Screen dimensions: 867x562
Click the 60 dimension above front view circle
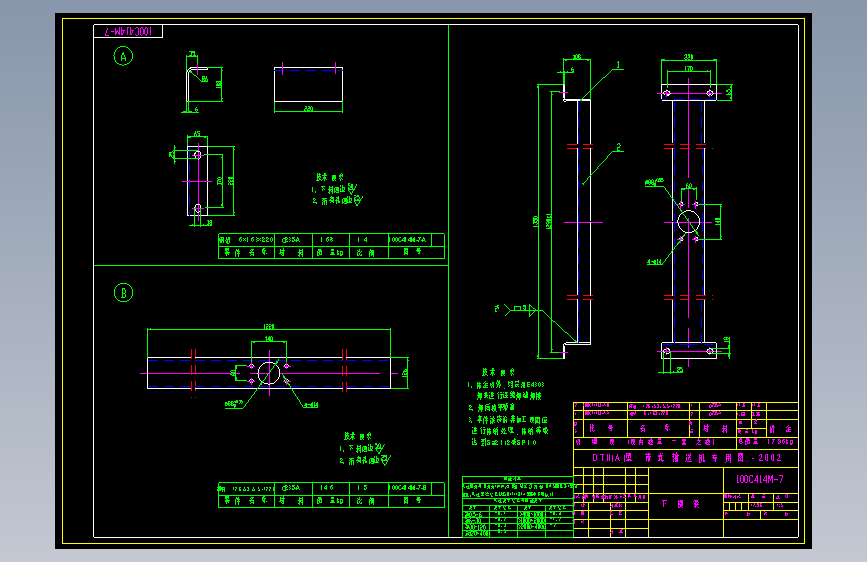point(688,186)
